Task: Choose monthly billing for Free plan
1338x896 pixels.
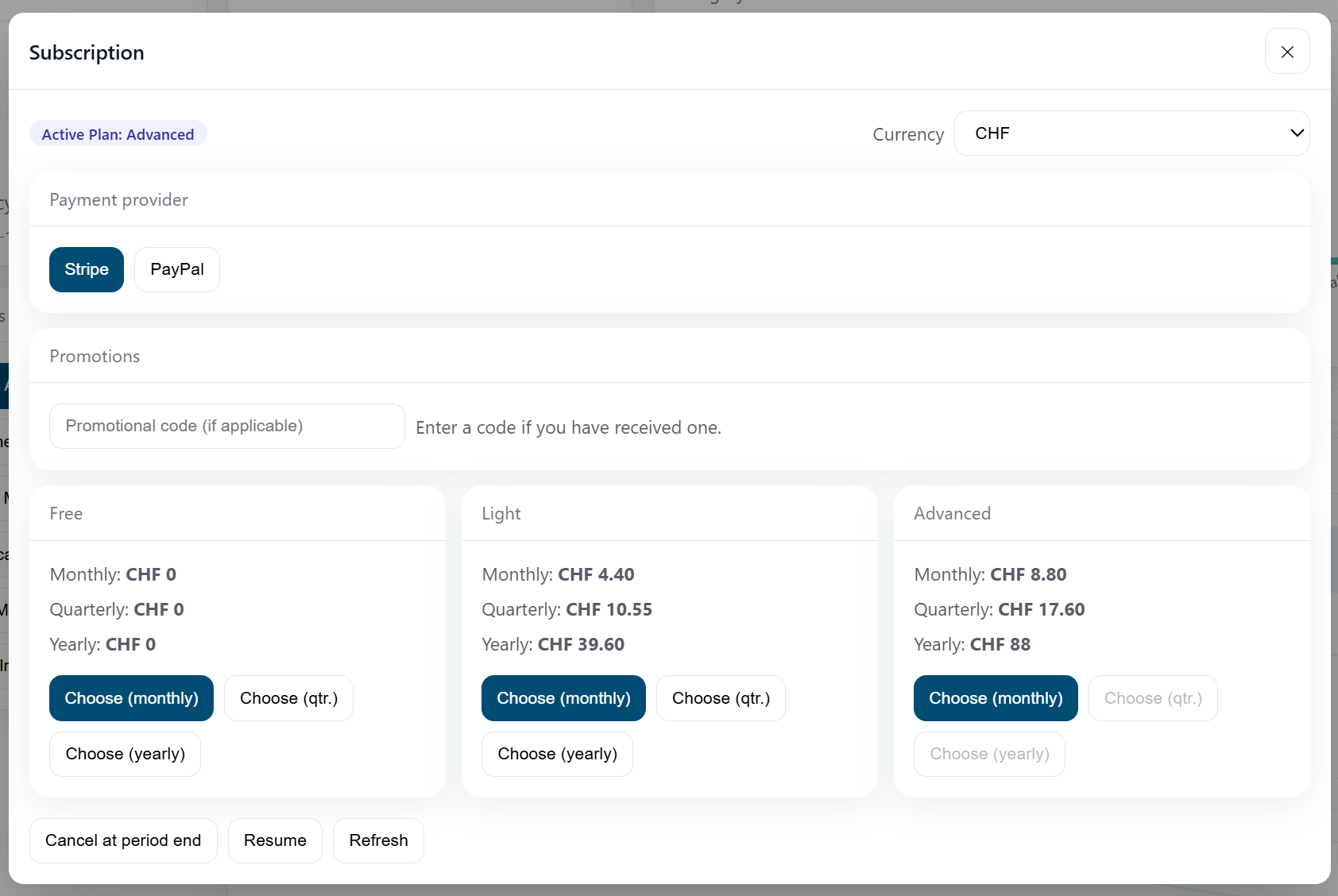Action: 130,698
